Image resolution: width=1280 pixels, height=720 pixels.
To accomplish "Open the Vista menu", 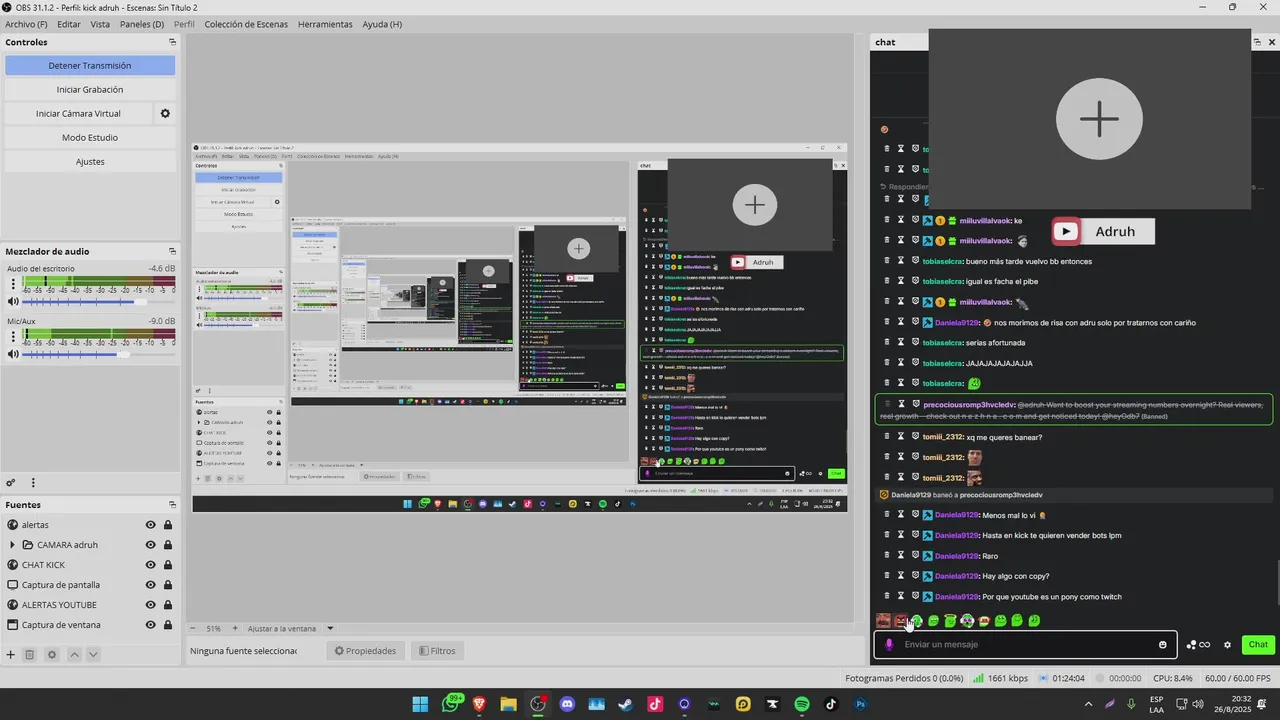I will tap(100, 24).
